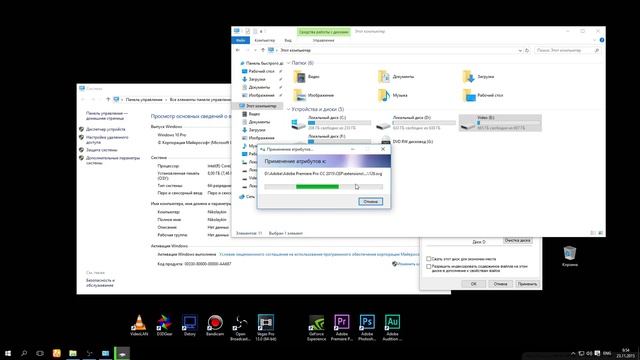Click the Explorer Back arrow button
Viewport: 640px width, 360px height.
coord(238,50)
